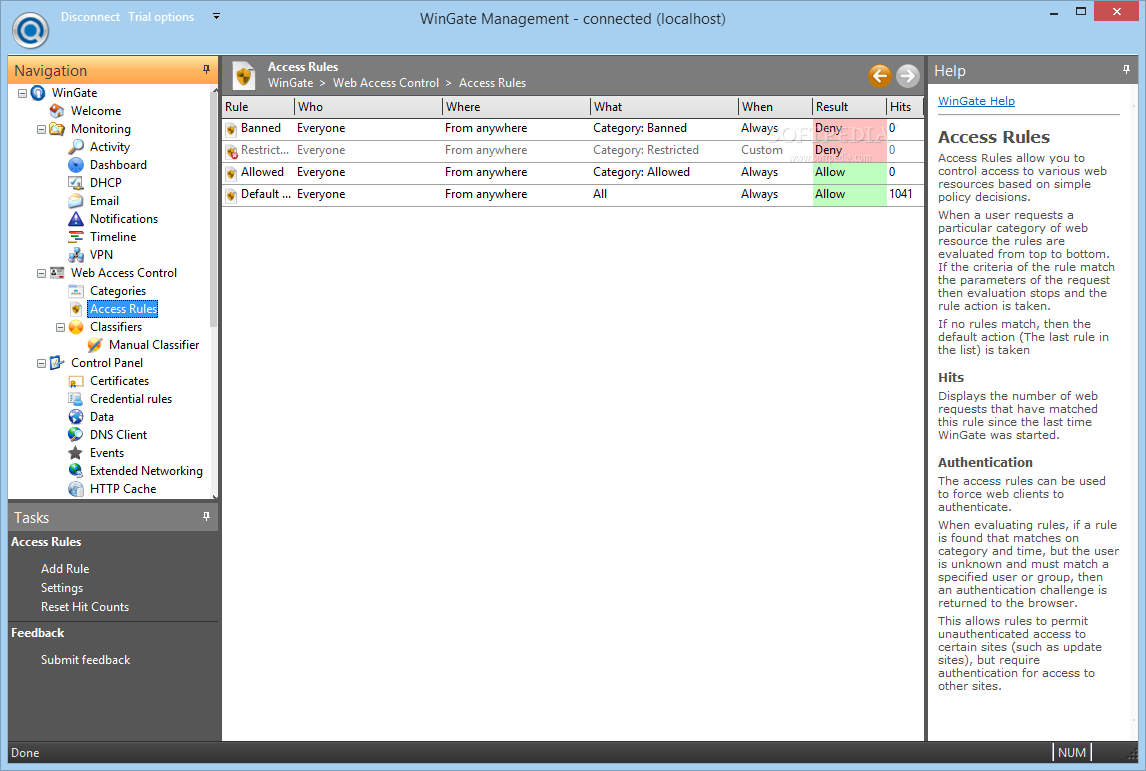Click the When column header
1146x771 pixels.
pyautogui.click(x=775, y=107)
